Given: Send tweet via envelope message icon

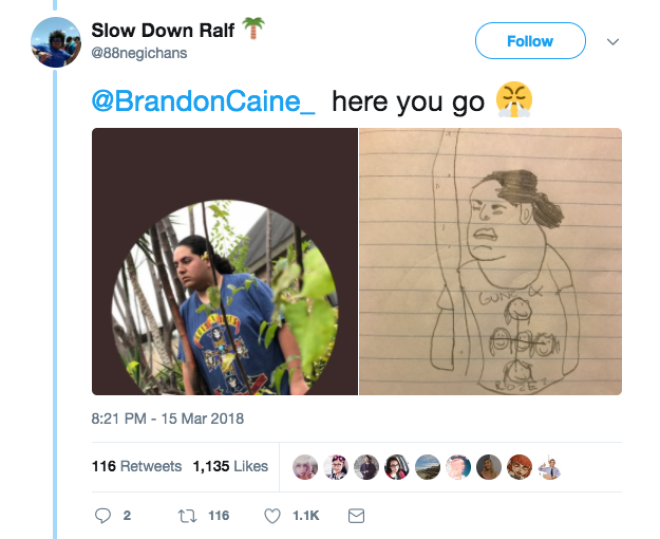Looking at the screenshot, I should point(356,516).
